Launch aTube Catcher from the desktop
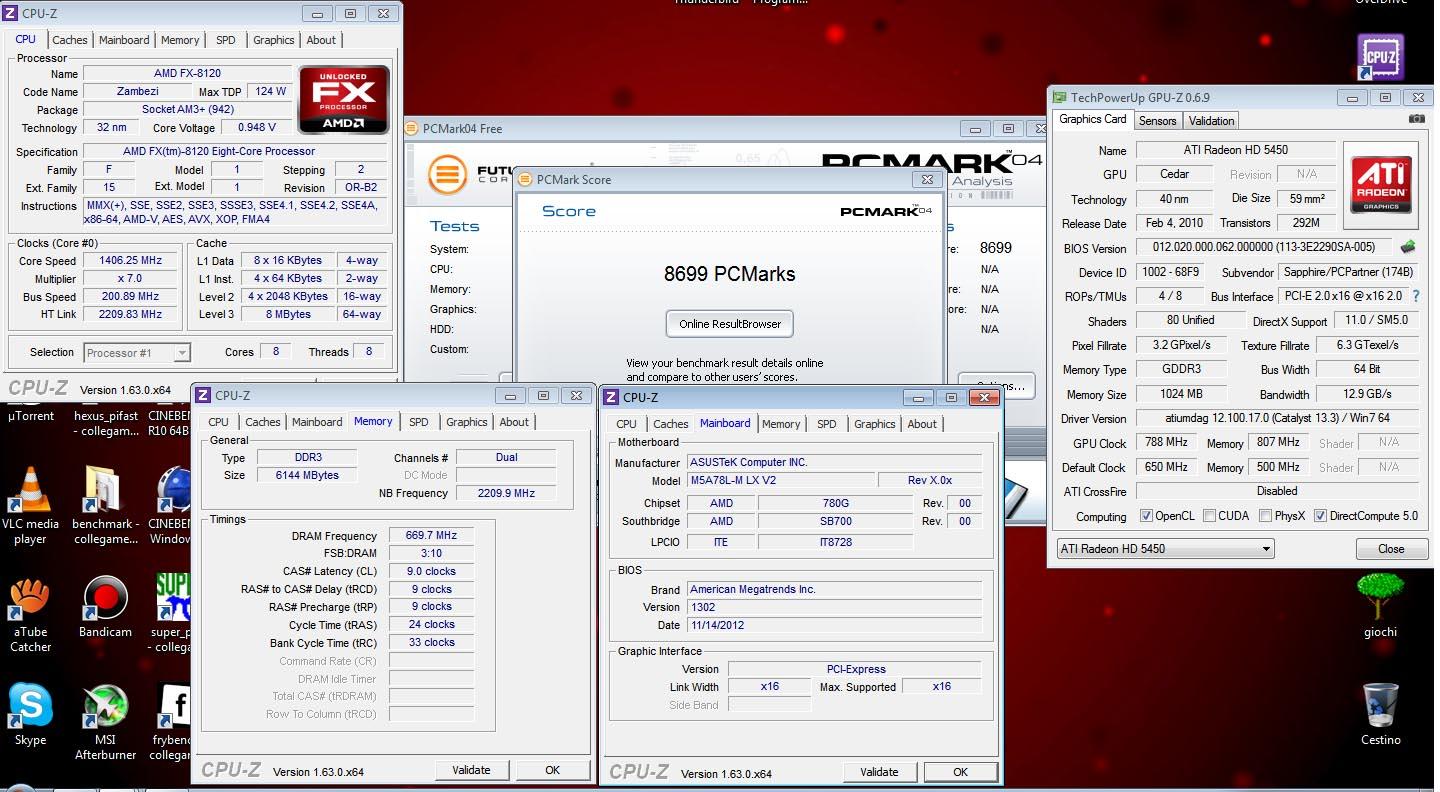 pos(30,613)
